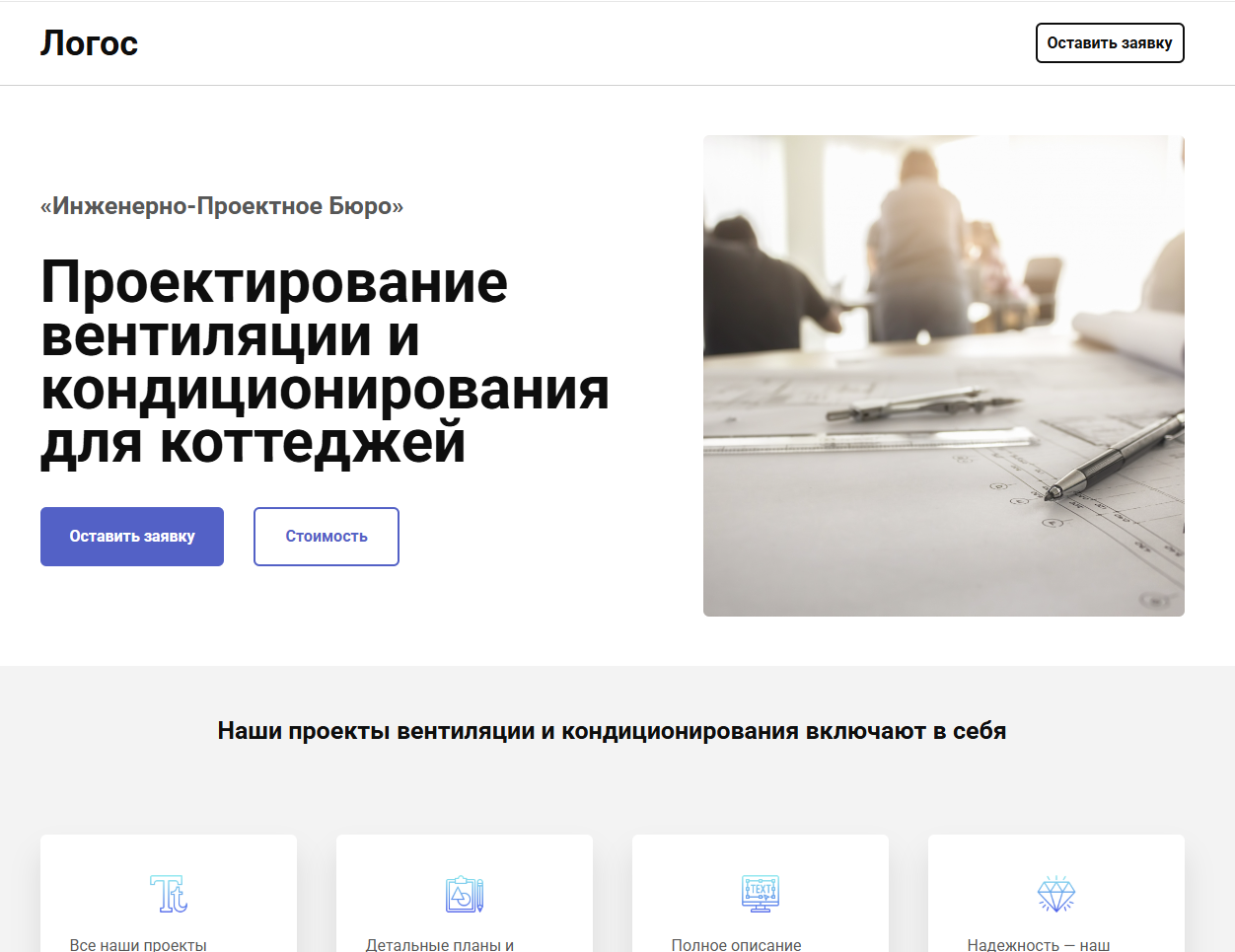
Task: Click the 'Логос' logo text
Action: (89, 42)
